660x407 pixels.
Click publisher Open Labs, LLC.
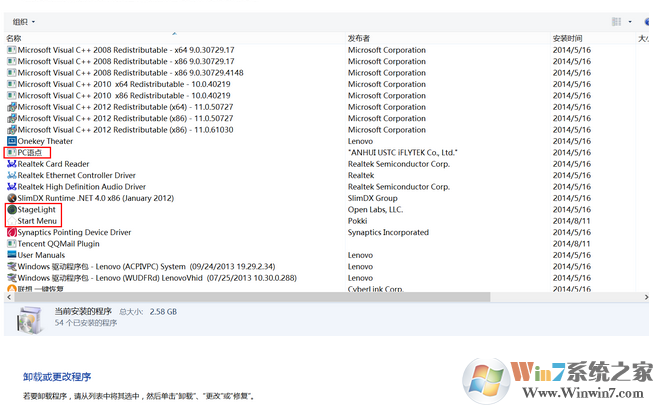[375, 209]
